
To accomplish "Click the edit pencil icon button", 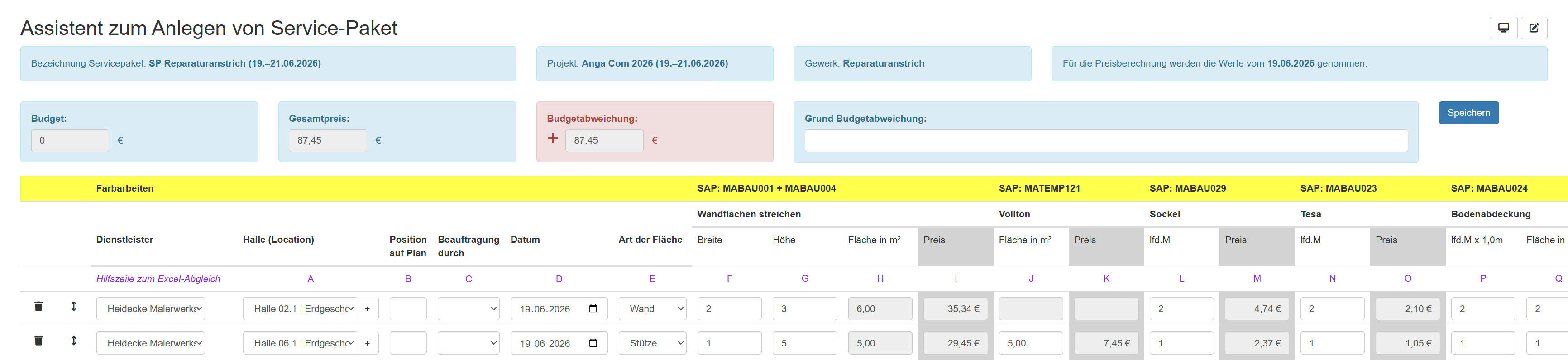I will (1534, 28).
